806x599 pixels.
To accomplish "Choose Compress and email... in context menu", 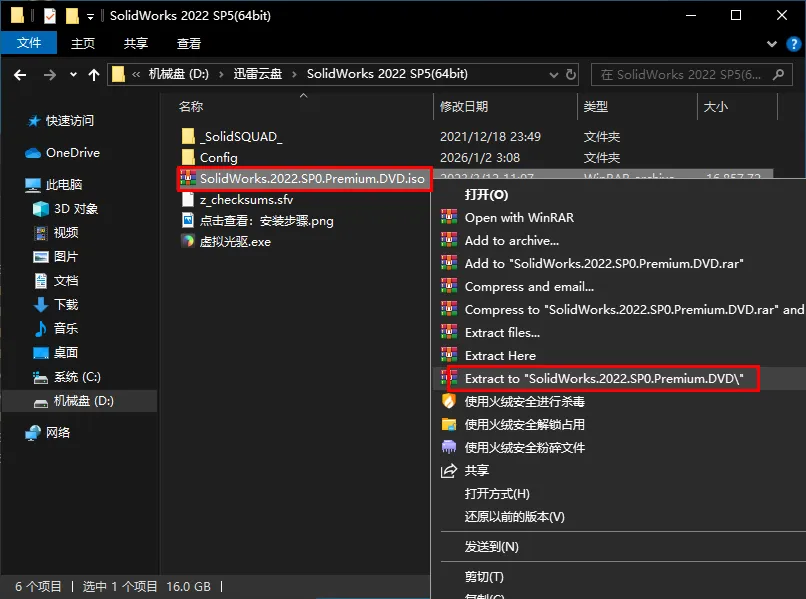I will [x=529, y=286].
